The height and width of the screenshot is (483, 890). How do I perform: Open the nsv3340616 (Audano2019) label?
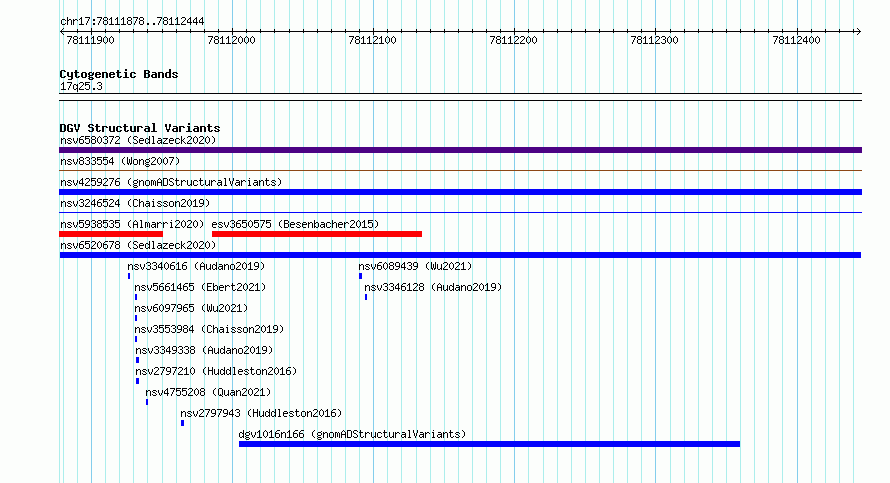pyautogui.click(x=196, y=266)
